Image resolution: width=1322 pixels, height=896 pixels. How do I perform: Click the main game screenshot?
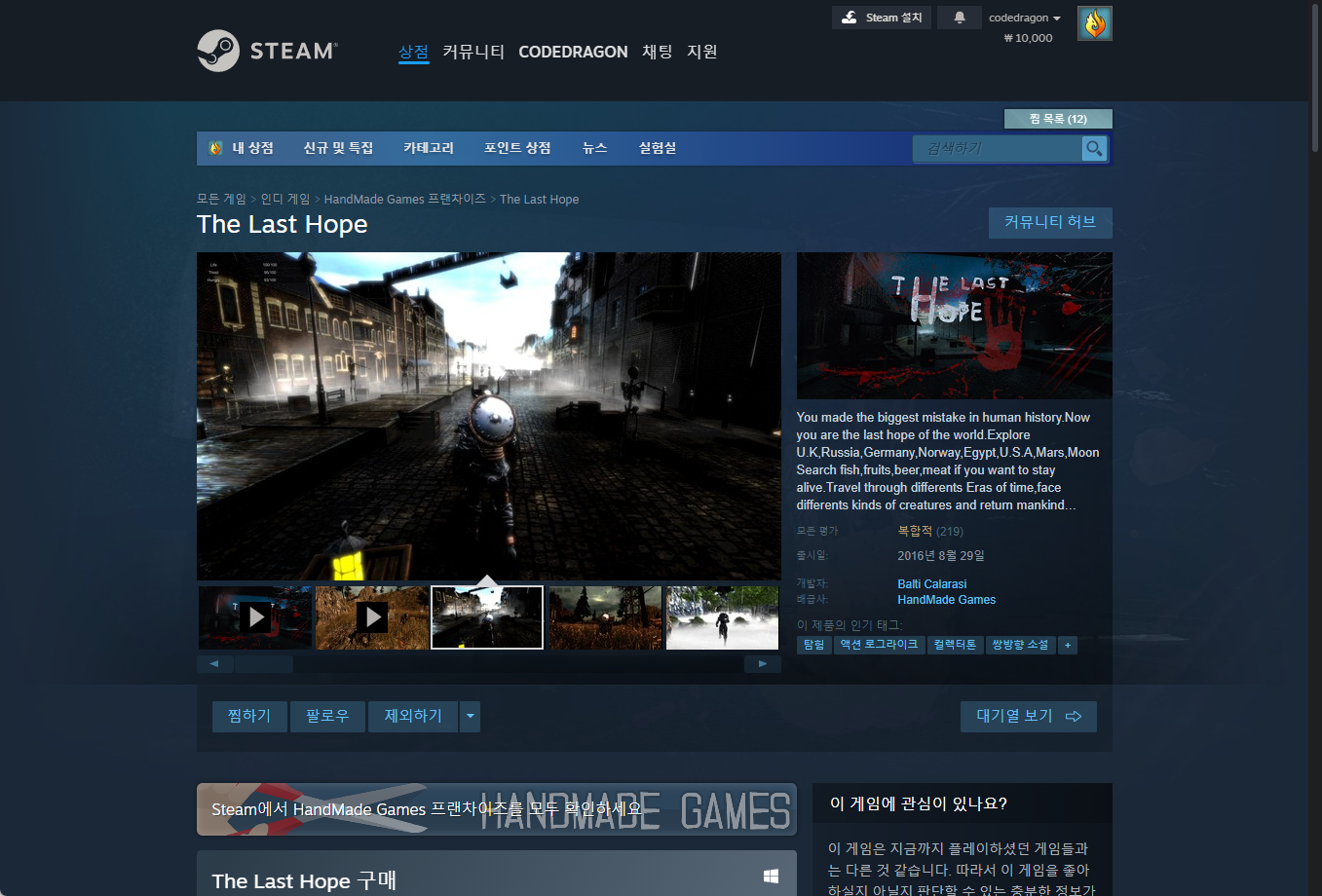tap(489, 417)
